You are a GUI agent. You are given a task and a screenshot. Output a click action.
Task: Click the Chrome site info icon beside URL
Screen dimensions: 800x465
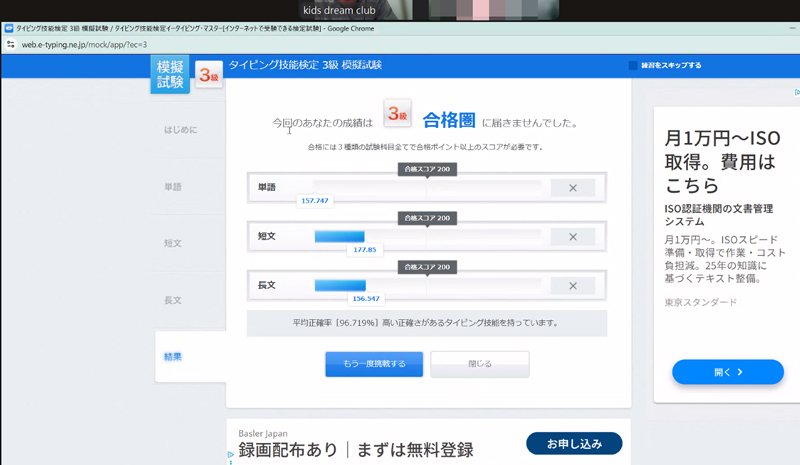[10, 44]
